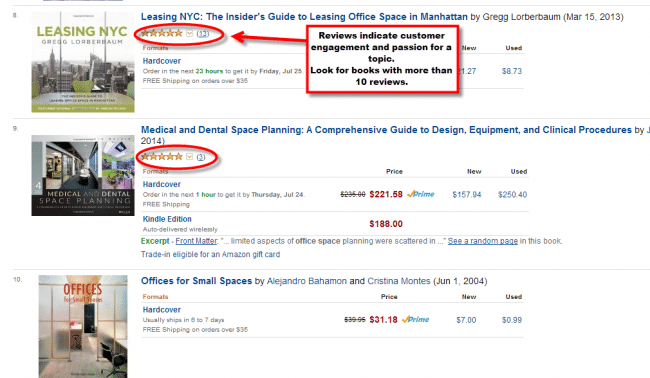Expand rating dropdown arrow for Leasing NYC

point(189,34)
